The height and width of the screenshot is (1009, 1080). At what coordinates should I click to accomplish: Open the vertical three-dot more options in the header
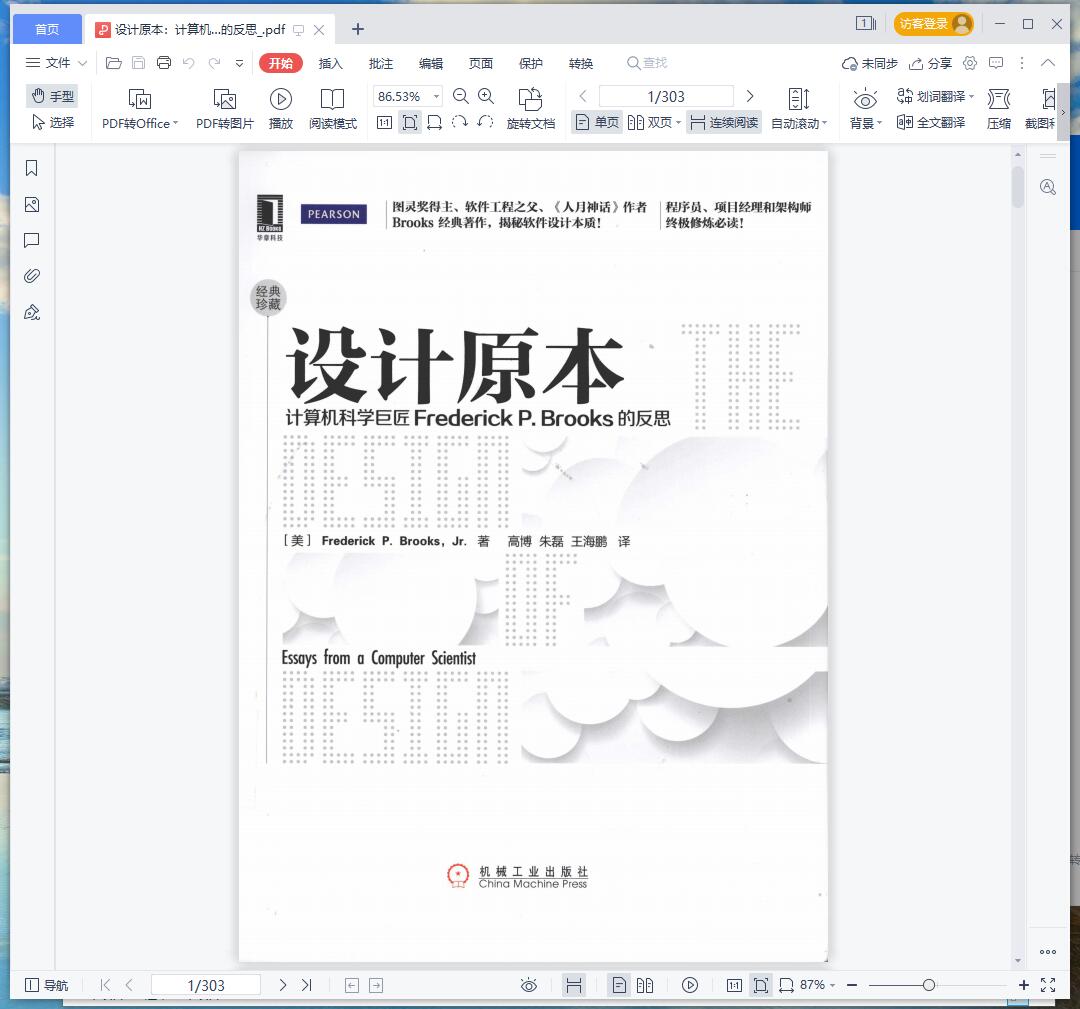coord(1022,63)
